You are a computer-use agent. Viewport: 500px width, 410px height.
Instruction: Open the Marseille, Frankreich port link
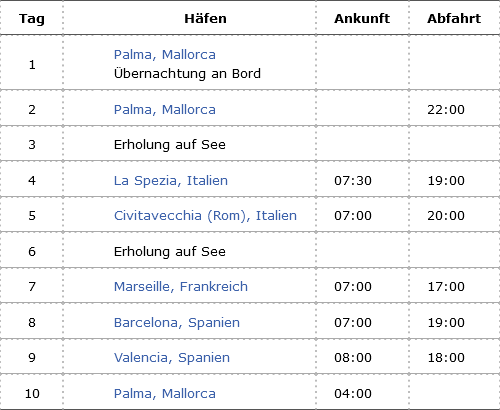tap(181, 287)
